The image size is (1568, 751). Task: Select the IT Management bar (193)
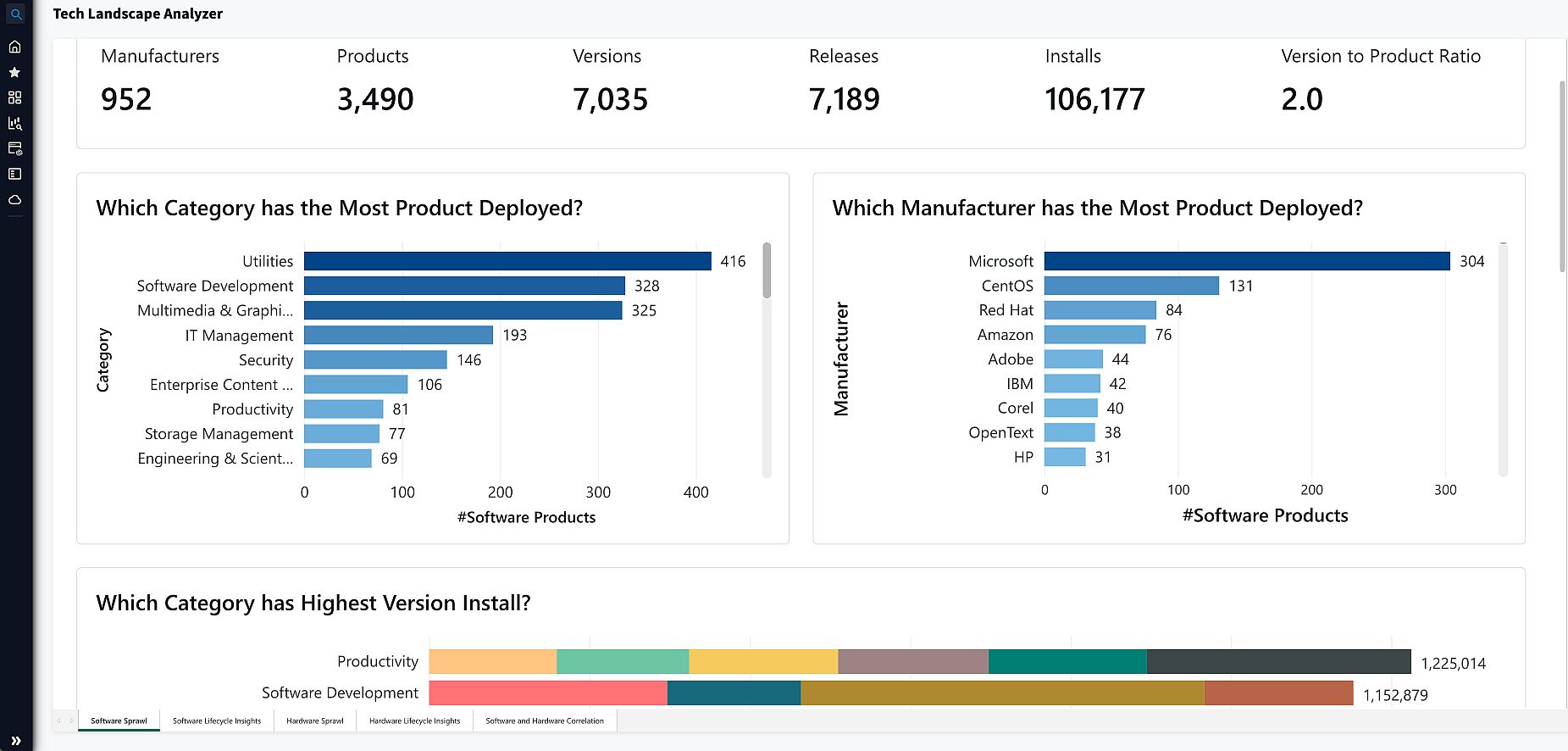point(398,335)
